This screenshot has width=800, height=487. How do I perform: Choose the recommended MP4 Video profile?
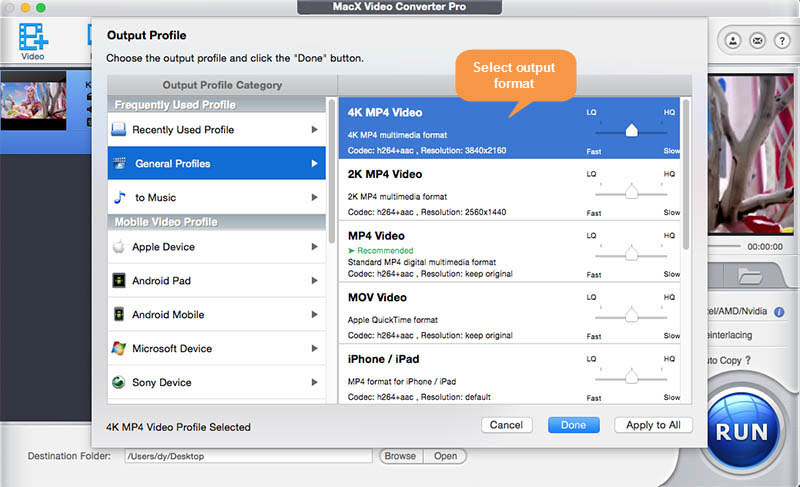point(509,251)
